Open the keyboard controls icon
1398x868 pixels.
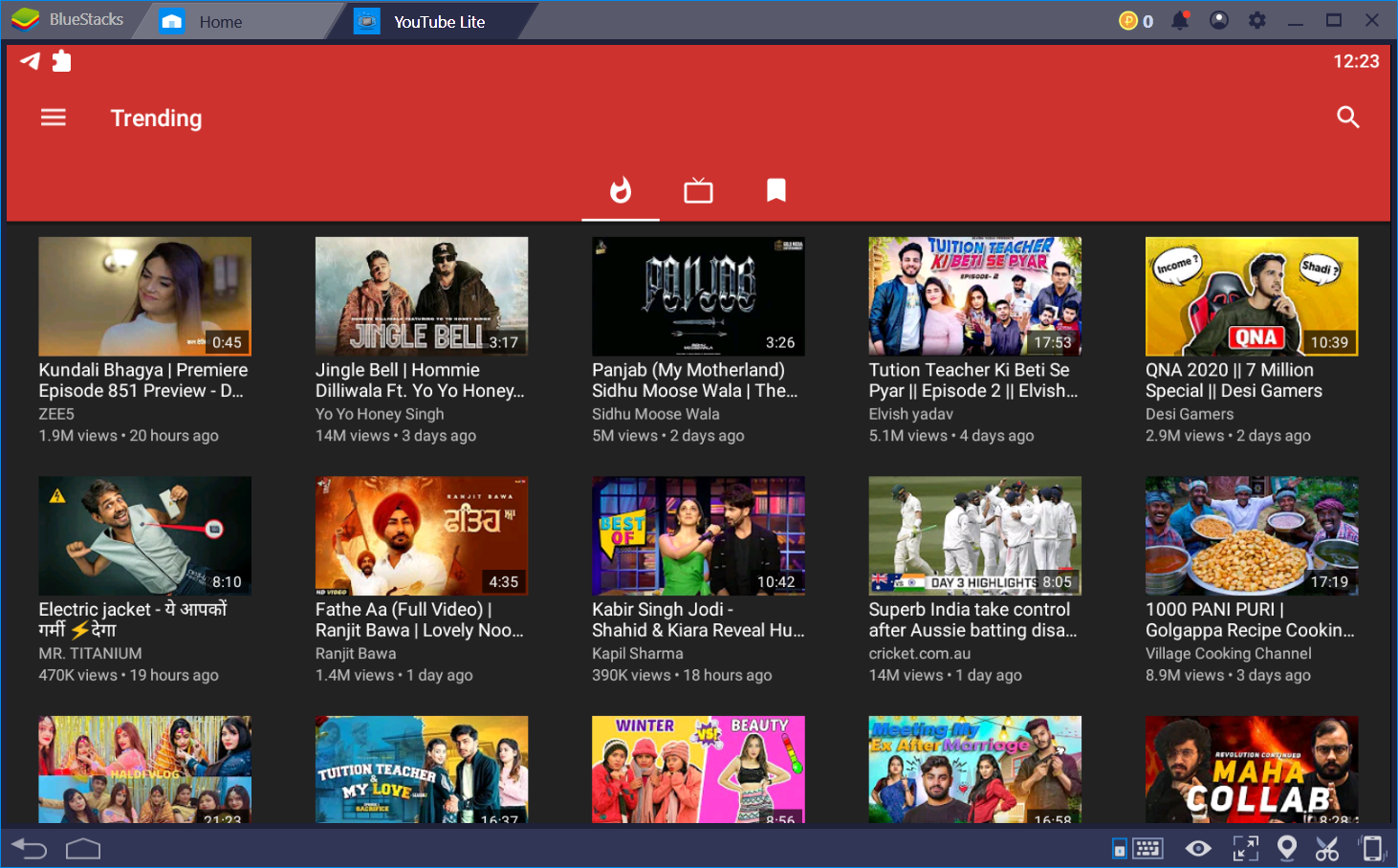tap(1147, 849)
